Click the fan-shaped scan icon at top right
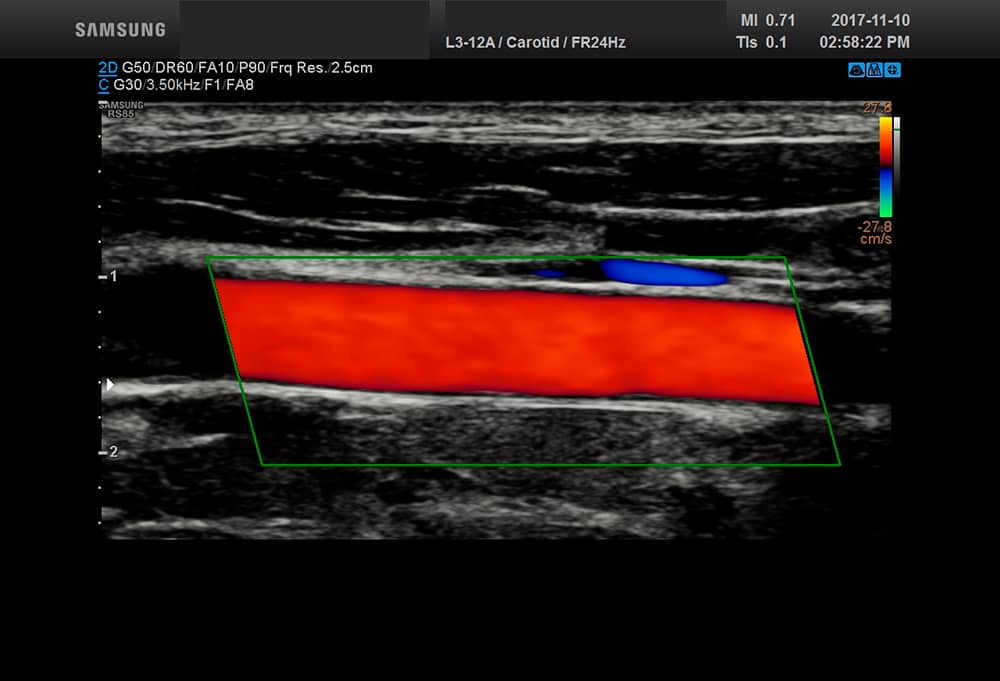Image resolution: width=1000 pixels, height=681 pixels. (x=855, y=70)
